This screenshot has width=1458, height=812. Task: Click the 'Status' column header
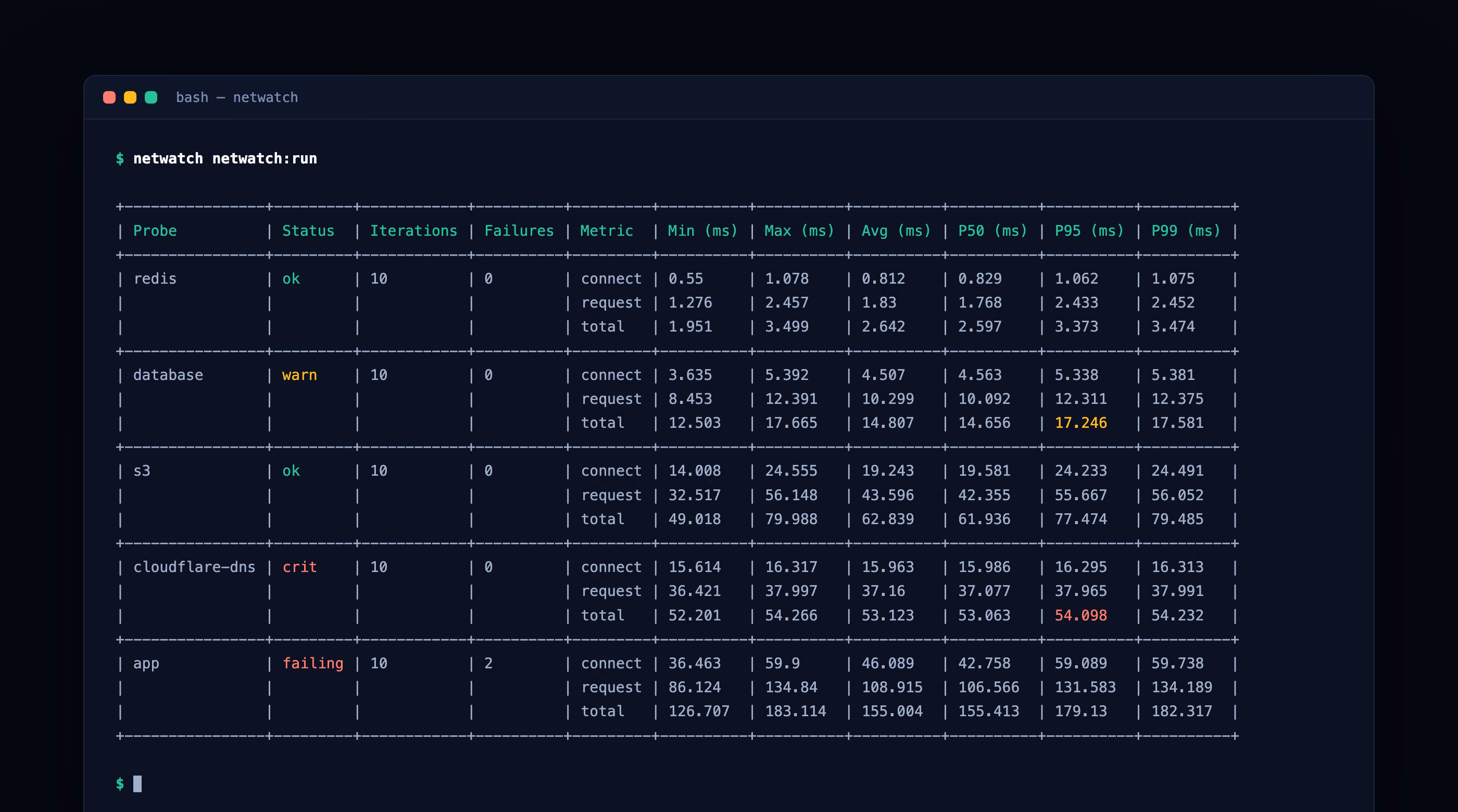click(308, 231)
